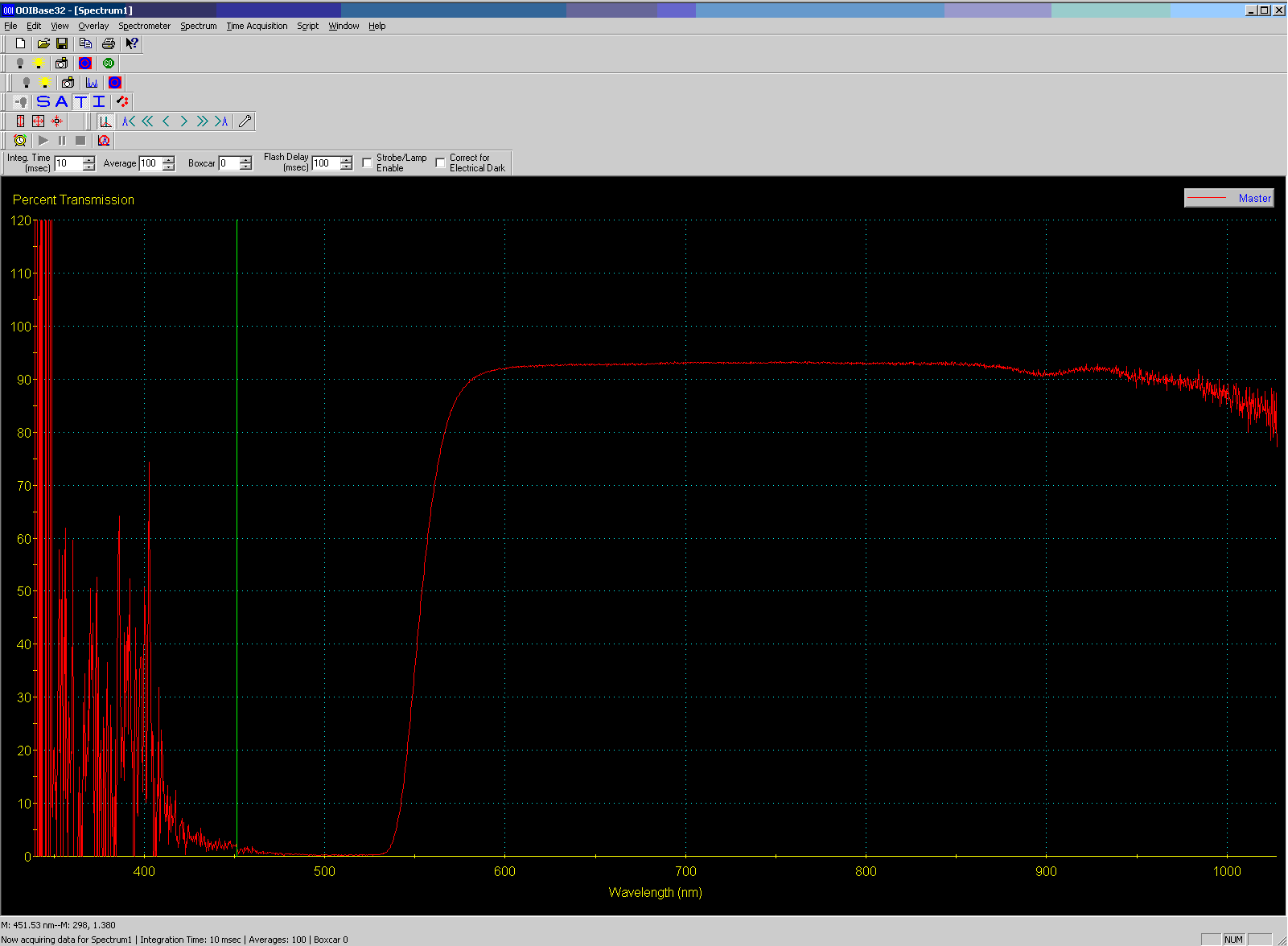1288x946 pixels.
Task: Move cursor right with single chevron arrow
Action: point(184,121)
